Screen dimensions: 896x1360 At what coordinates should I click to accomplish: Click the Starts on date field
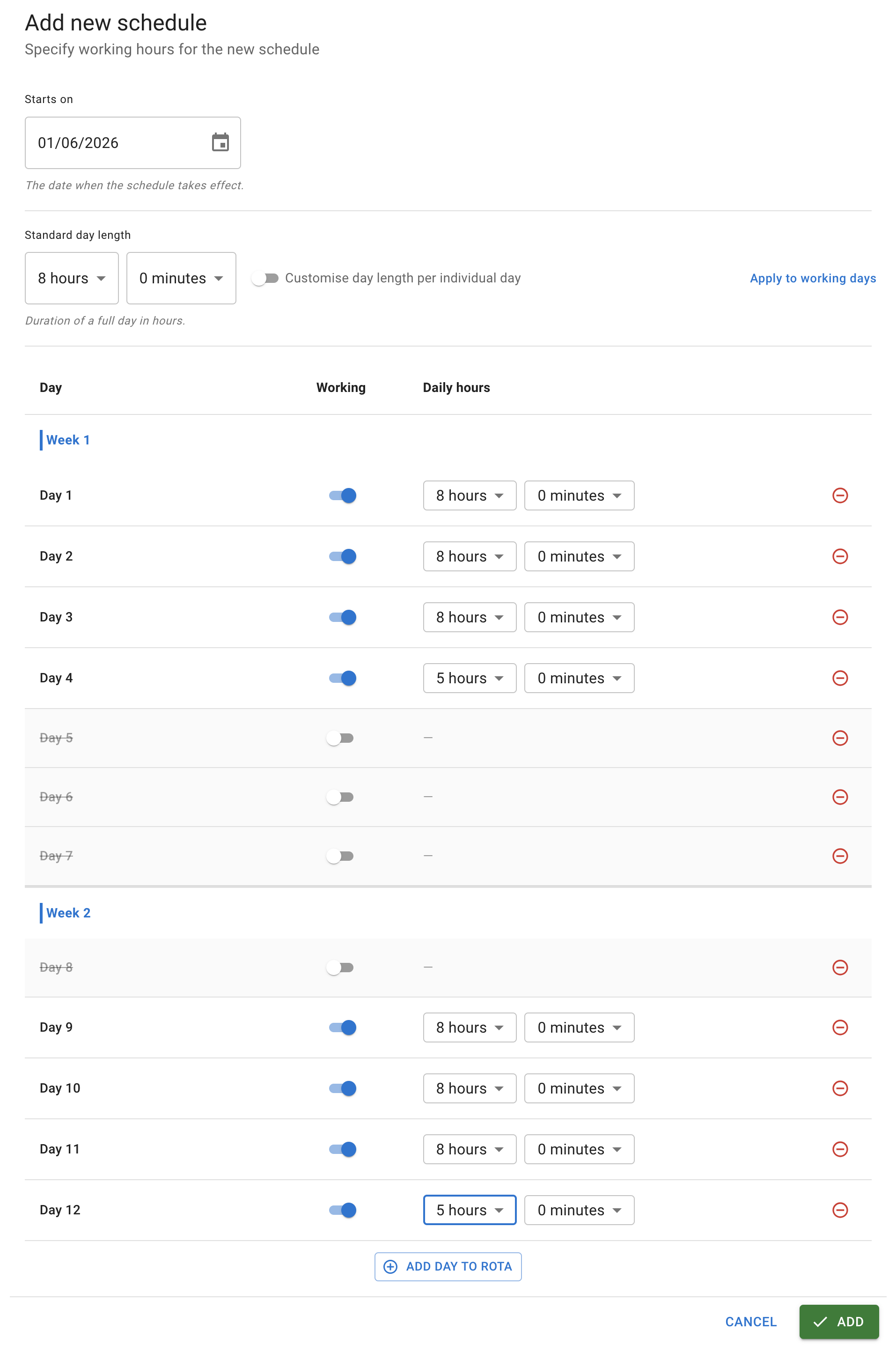[132, 142]
